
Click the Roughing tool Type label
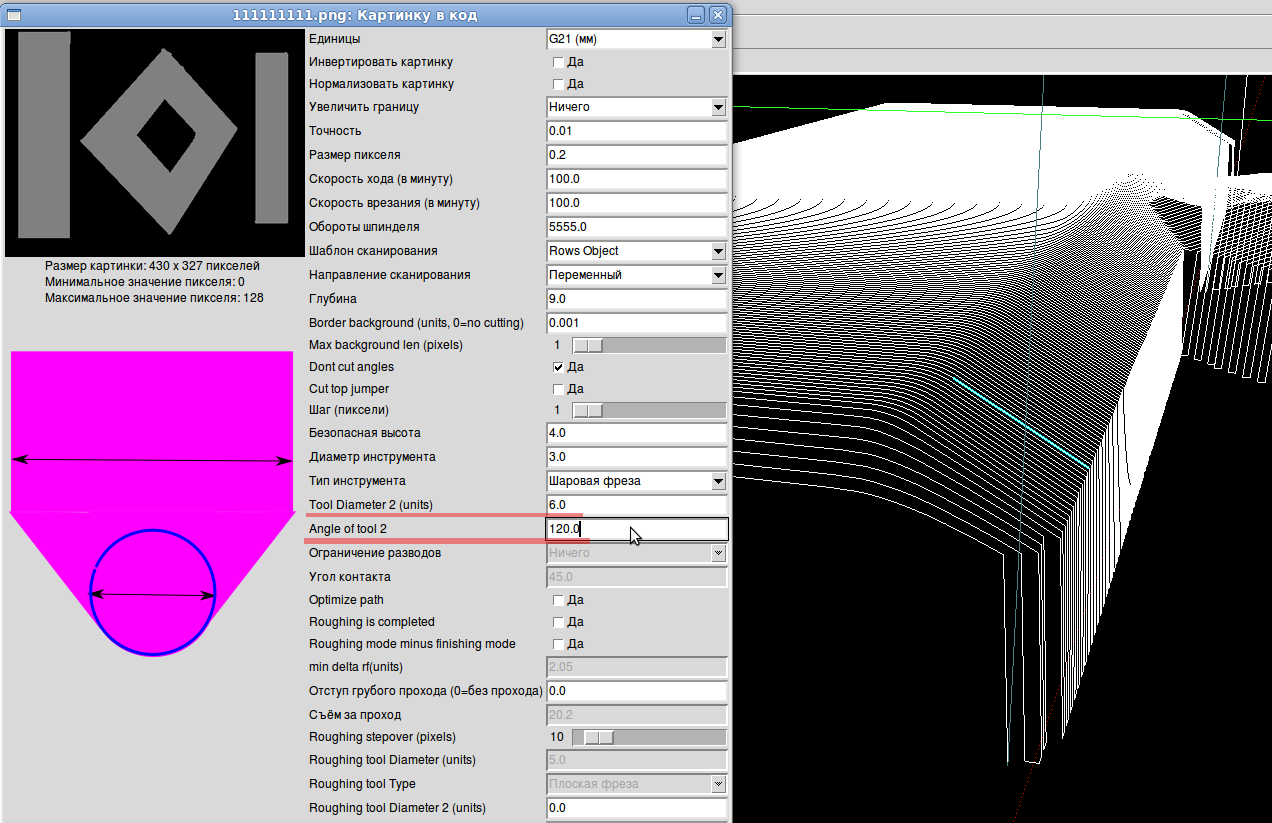362,784
